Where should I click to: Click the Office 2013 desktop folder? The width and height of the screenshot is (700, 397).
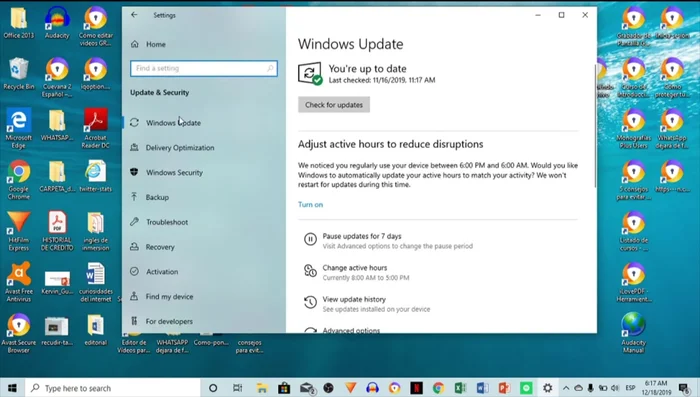pyautogui.click(x=19, y=23)
